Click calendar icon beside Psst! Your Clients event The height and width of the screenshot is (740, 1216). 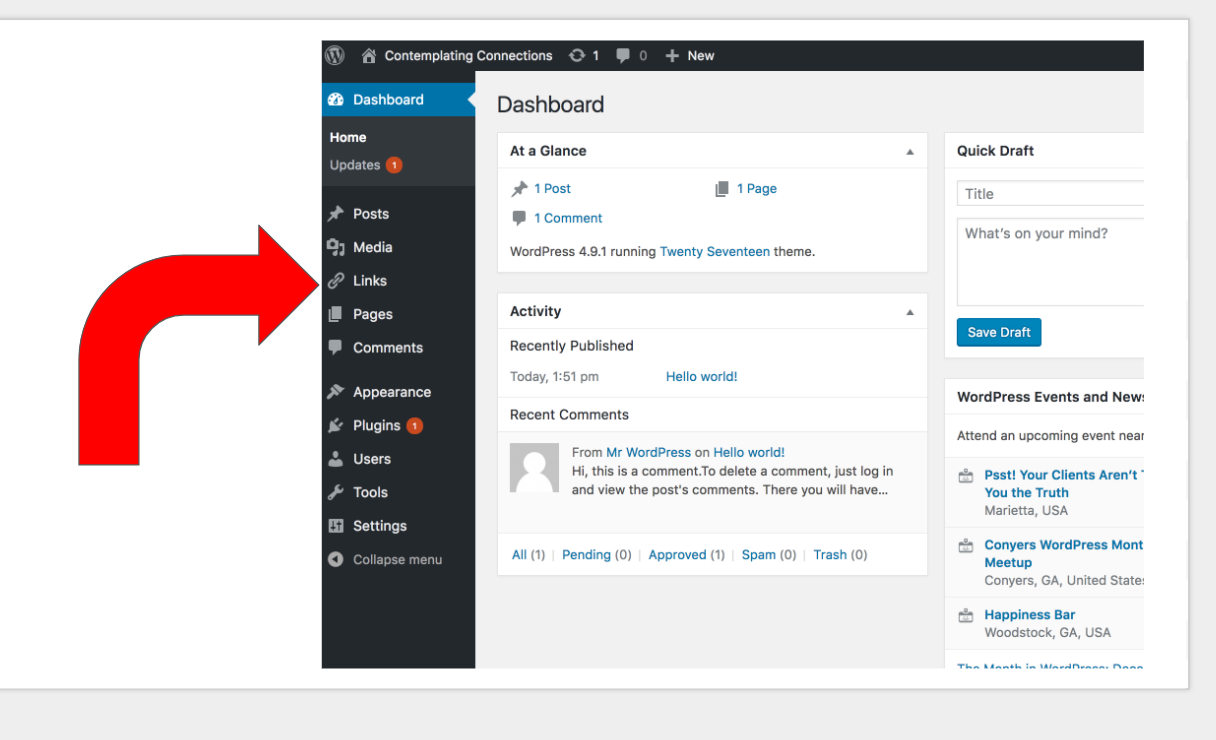(966, 476)
